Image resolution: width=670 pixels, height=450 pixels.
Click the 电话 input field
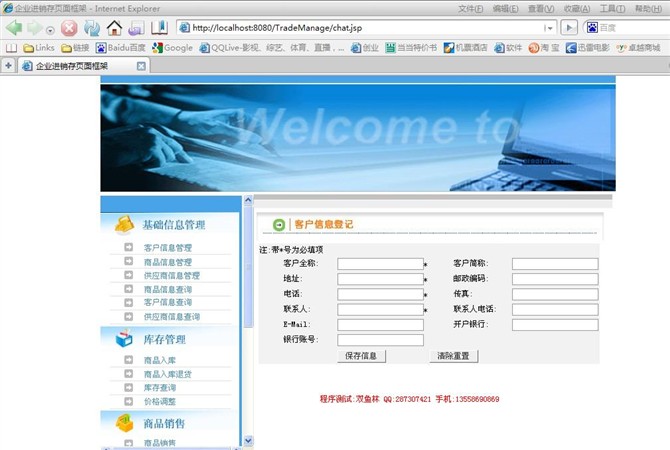point(380,294)
